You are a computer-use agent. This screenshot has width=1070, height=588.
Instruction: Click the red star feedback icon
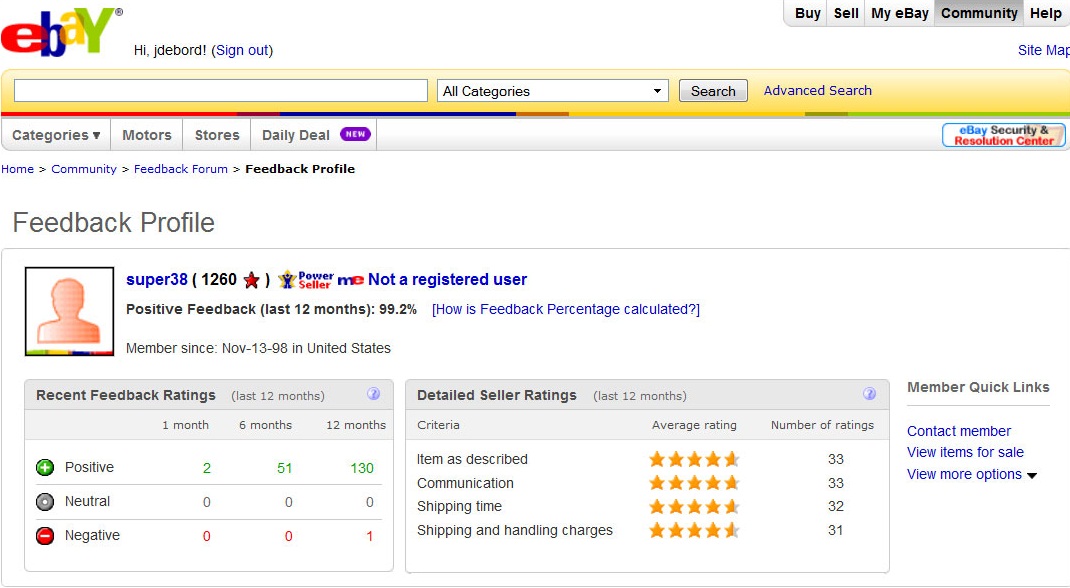[252, 280]
